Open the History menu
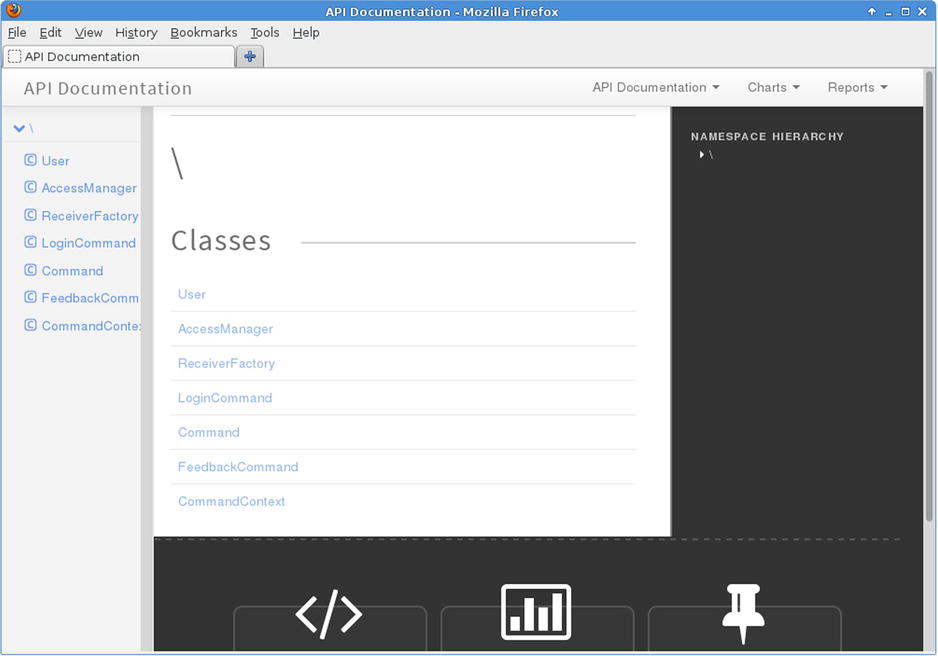938x656 pixels. [x=136, y=32]
